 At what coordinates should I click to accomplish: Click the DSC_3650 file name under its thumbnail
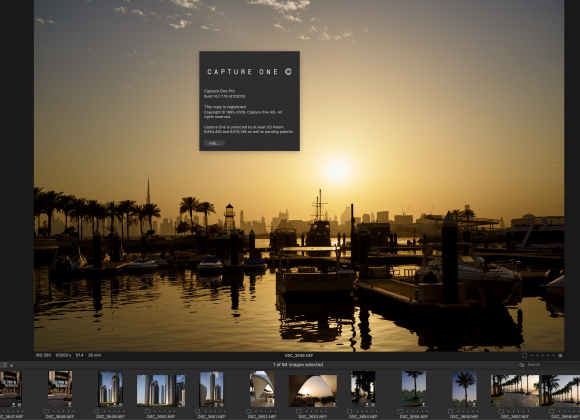coord(161,417)
